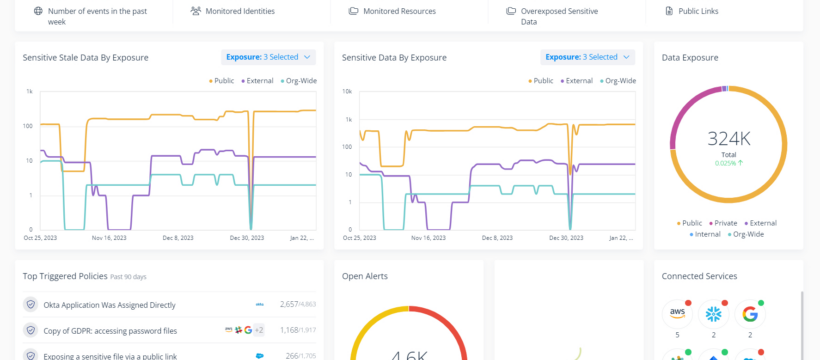The height and width of the screenshot is (360, 820).
Task: Click the Past 90 days label
Action: click(128, 277)
